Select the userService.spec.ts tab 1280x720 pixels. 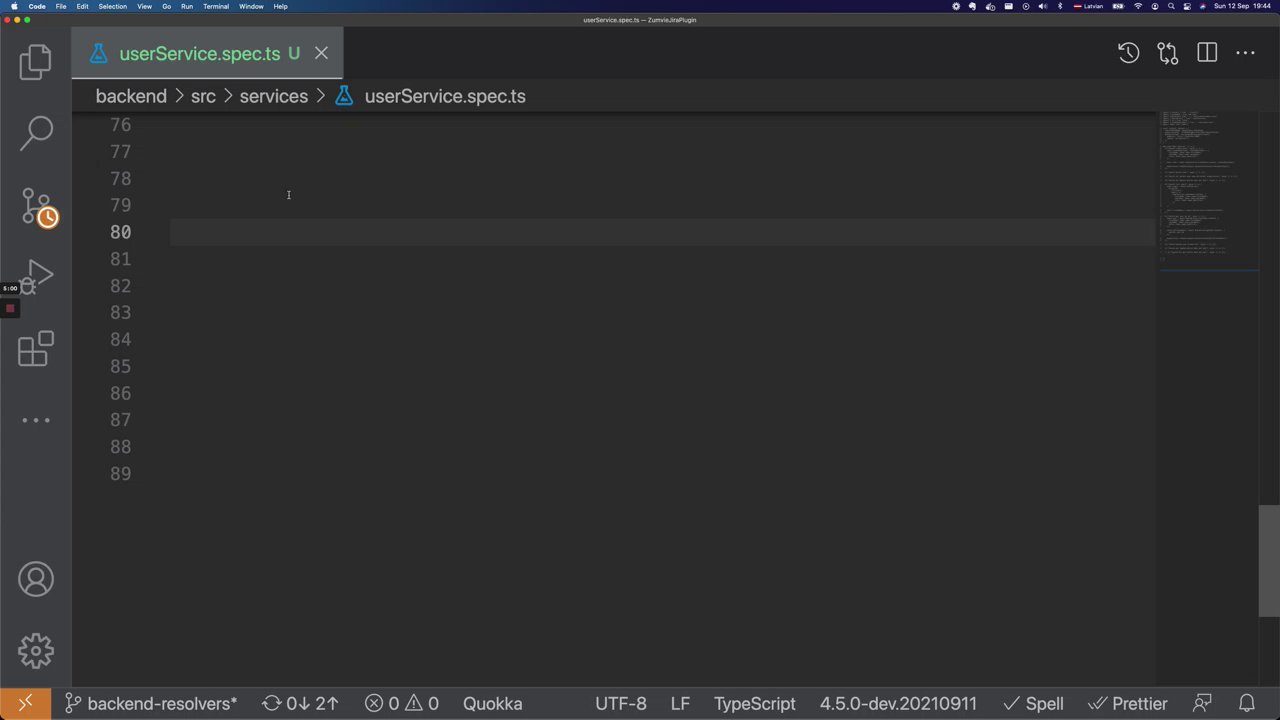click(x=207, y=53)
